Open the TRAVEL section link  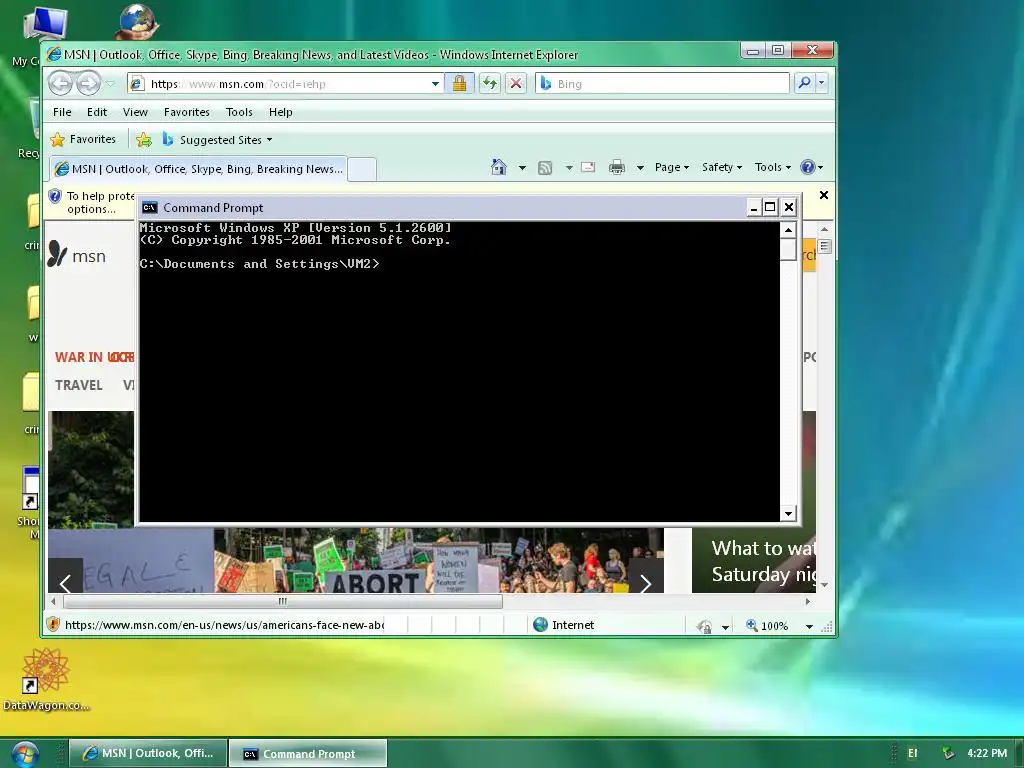point(78,385)
